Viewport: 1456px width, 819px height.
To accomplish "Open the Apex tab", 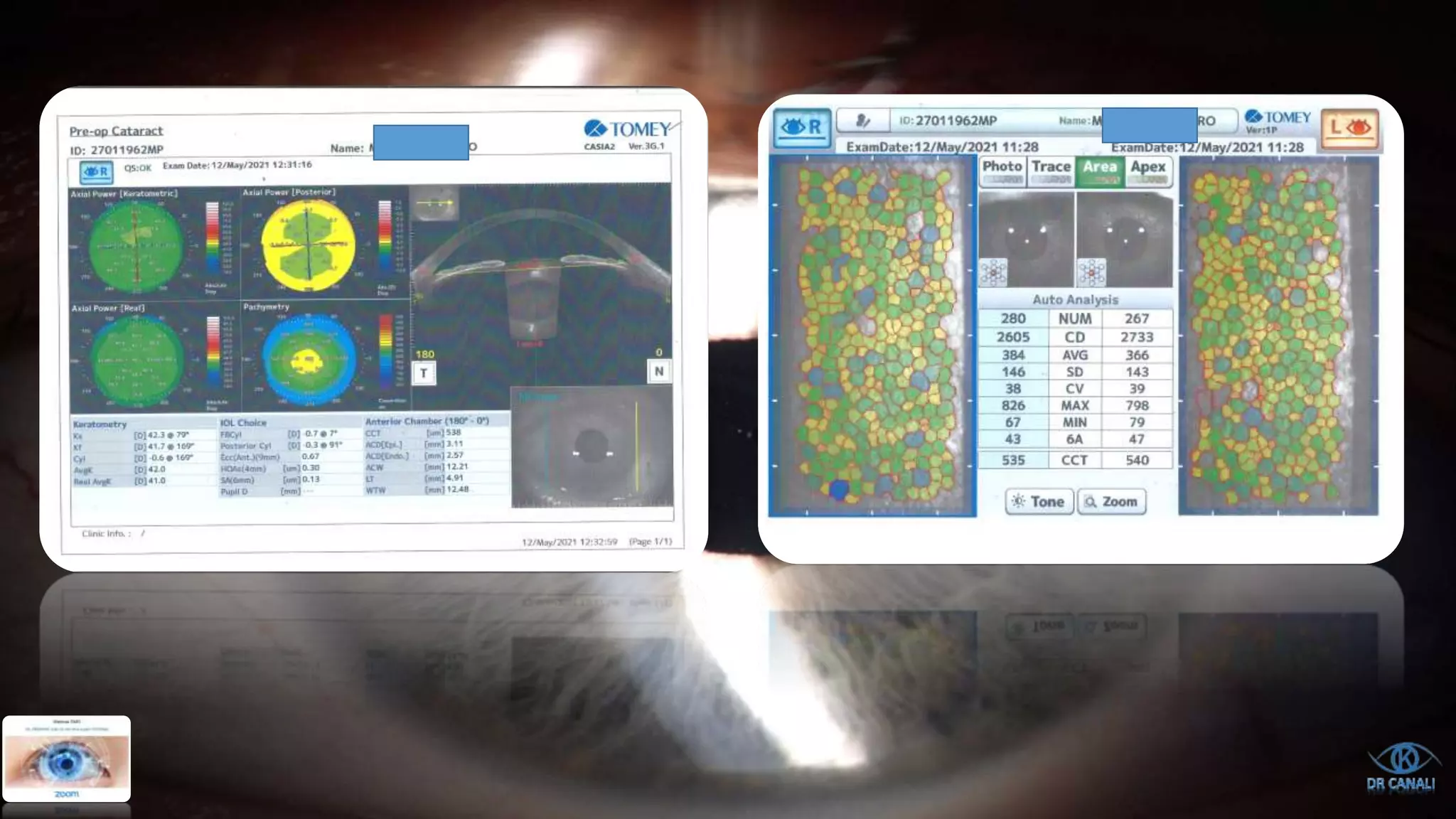I will pyautogui.click(x=1147, y=171).
